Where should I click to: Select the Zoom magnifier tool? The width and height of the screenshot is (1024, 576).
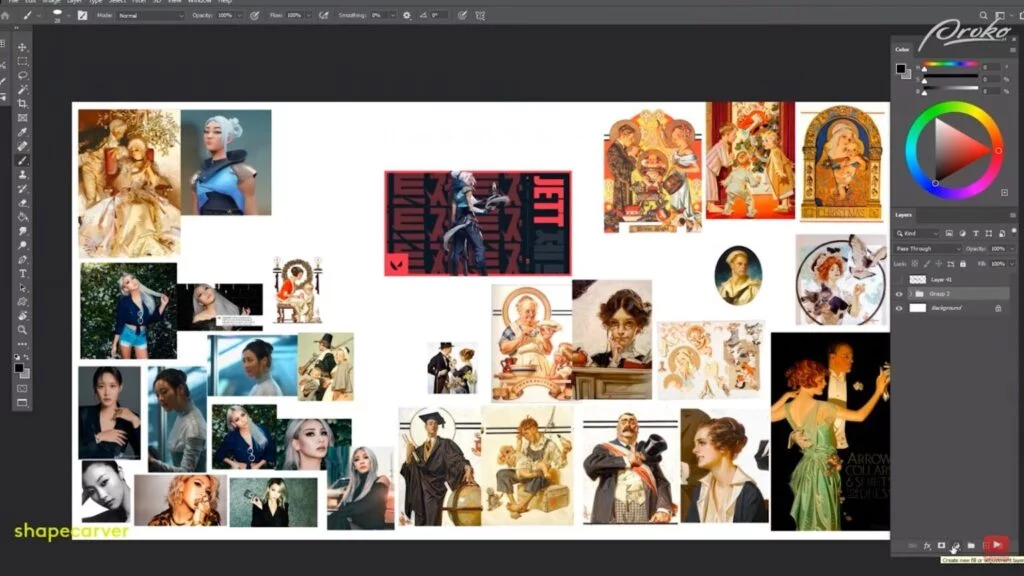(22, 329)
